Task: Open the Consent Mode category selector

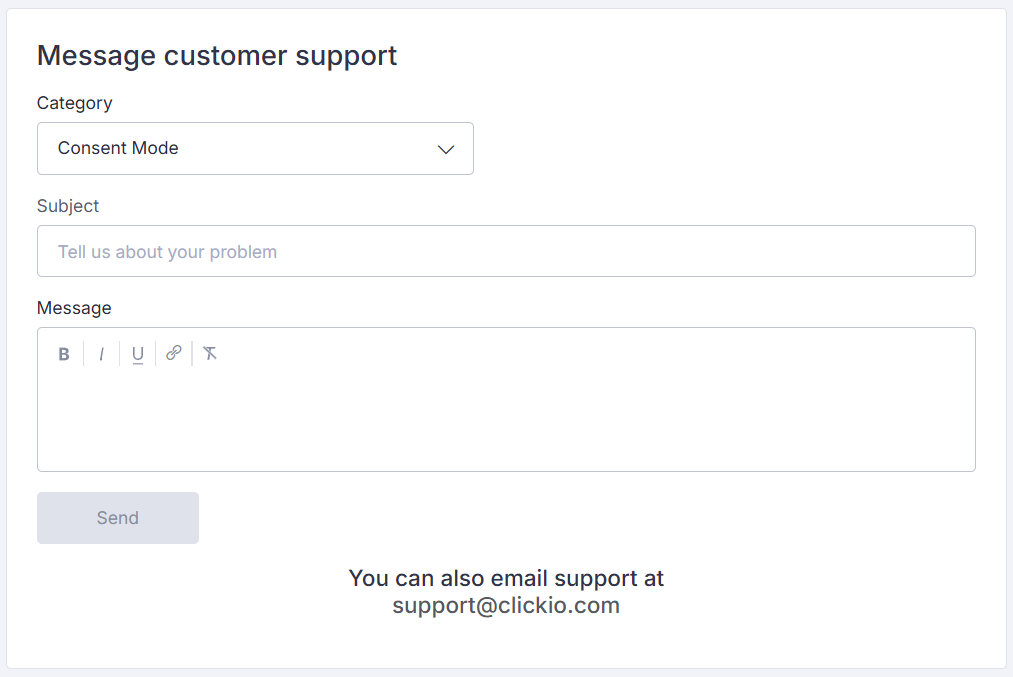Action: tap(255, 149)
